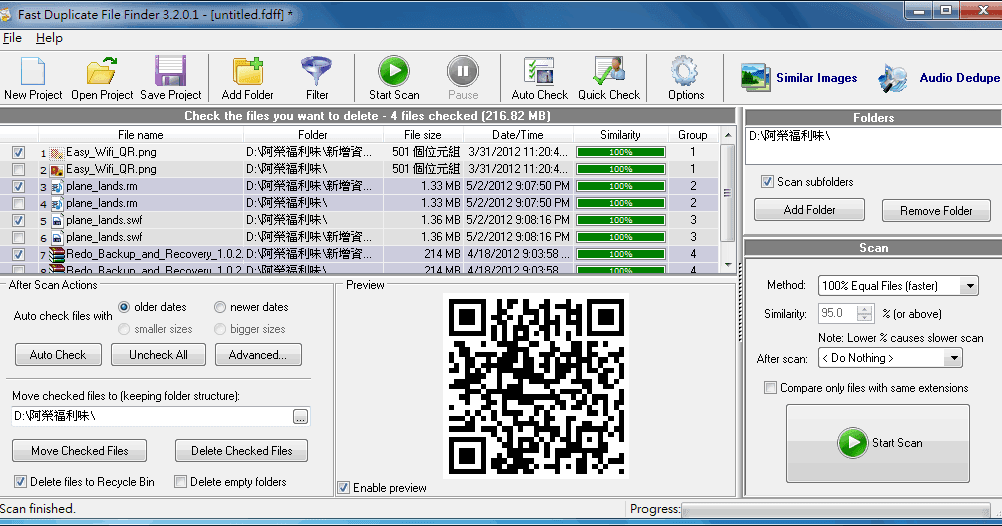Click the plane_lands.swf icon in row 5
The width and height of the screenshot is (1002, 526).
[57, 220]
